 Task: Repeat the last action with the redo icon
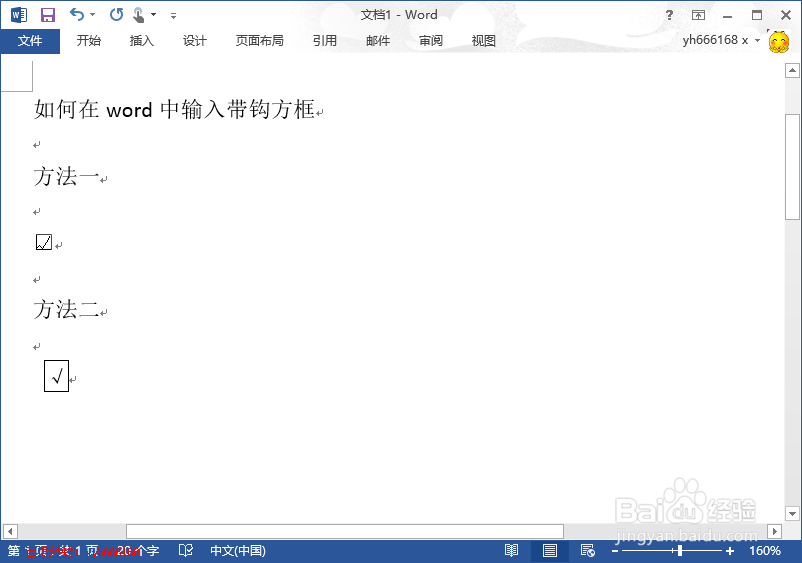117,15
